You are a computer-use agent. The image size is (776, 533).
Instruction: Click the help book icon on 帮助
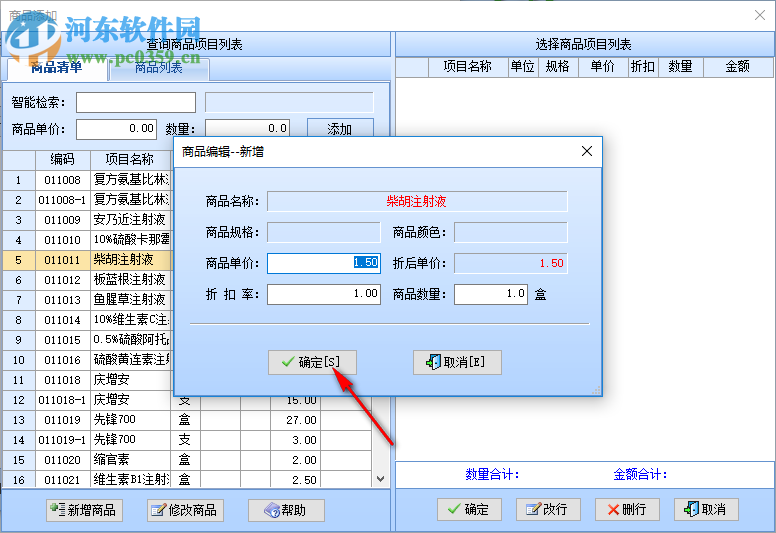pyautogui.click(x=272, y=510)
